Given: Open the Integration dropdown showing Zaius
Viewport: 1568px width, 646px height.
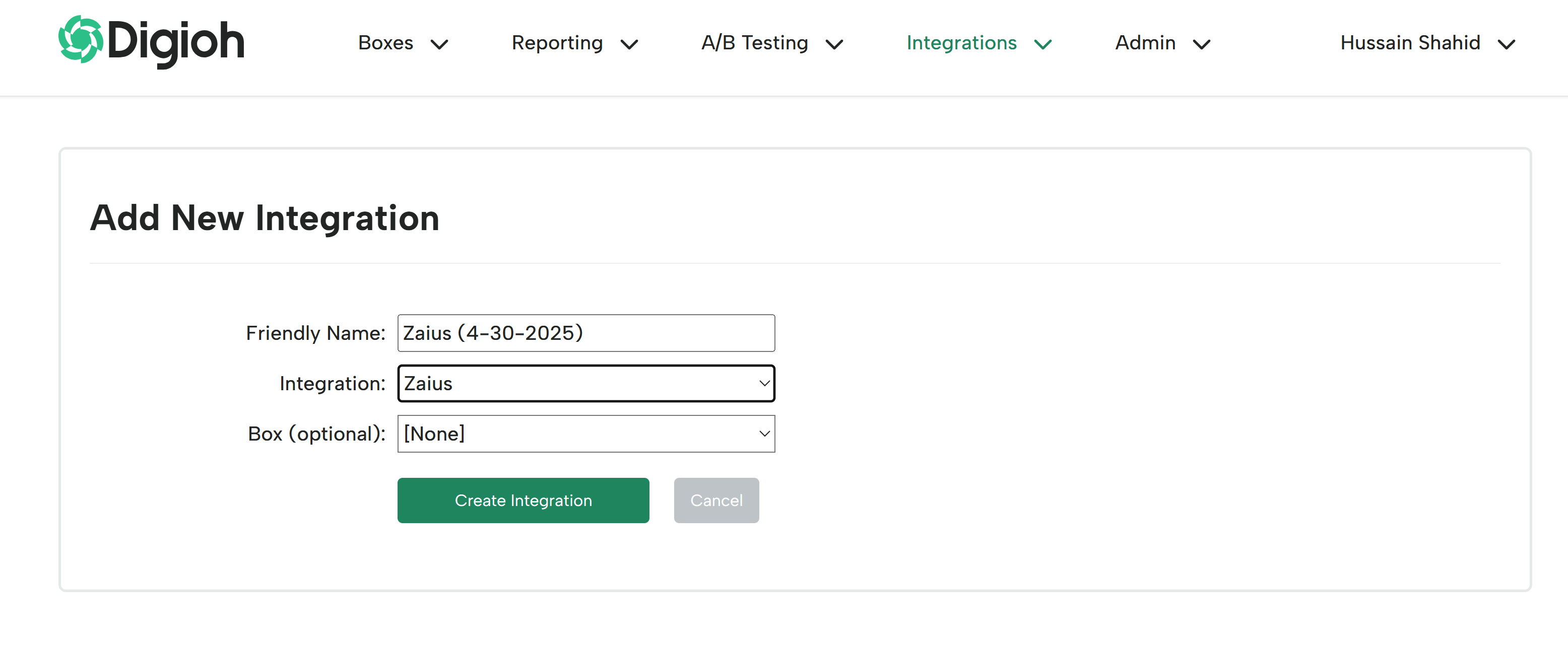Looking at the screenshot, I should click(586, 383).
